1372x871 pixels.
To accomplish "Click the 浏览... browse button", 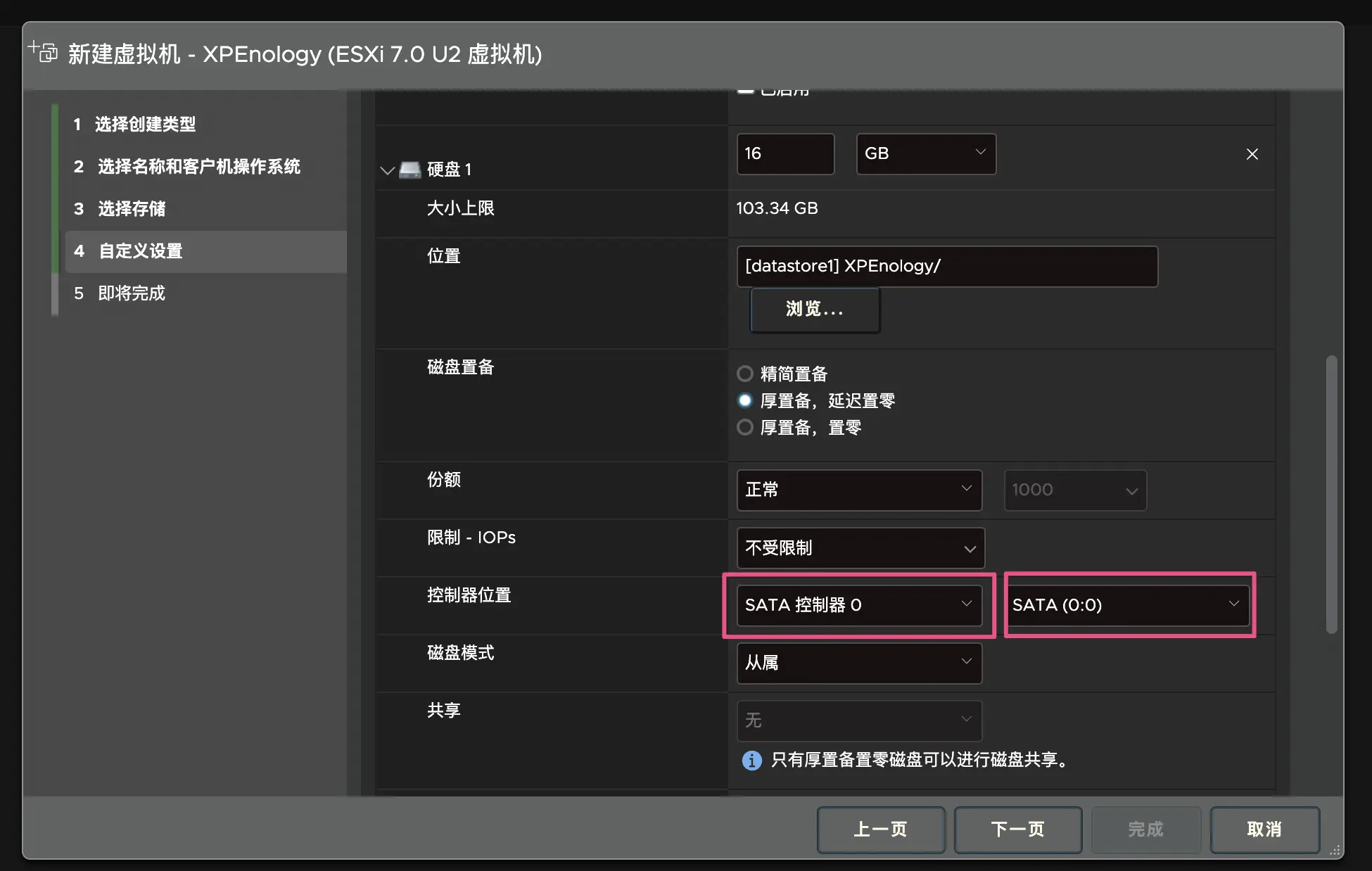I will [x=815, y=309].
